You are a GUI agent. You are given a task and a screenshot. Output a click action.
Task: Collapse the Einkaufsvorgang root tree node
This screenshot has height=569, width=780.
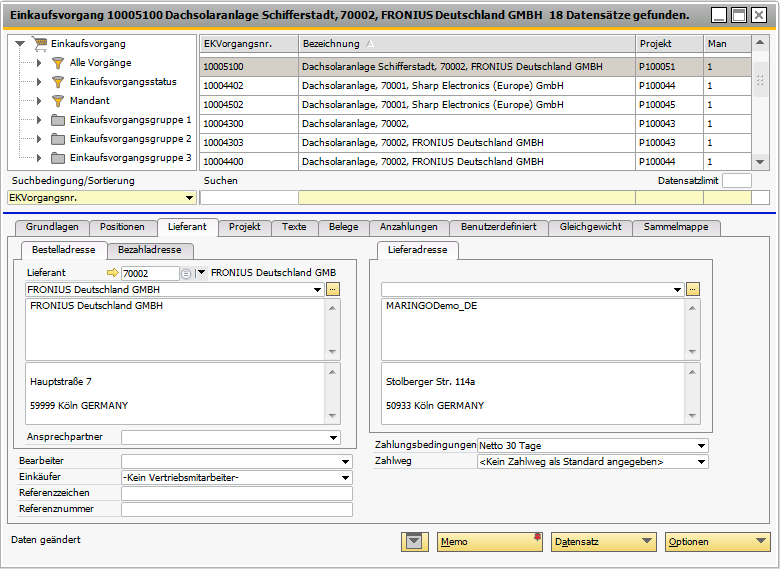pyautogui.click(x=19, y=44)
